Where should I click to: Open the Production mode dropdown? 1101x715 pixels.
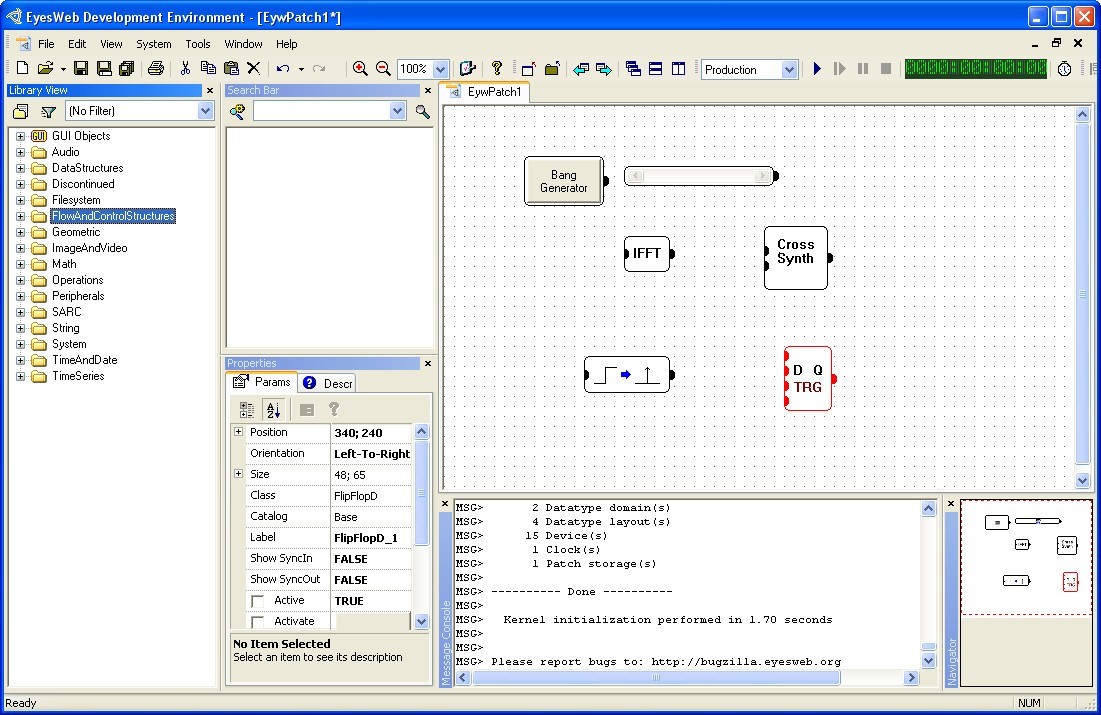click(789, 69)
